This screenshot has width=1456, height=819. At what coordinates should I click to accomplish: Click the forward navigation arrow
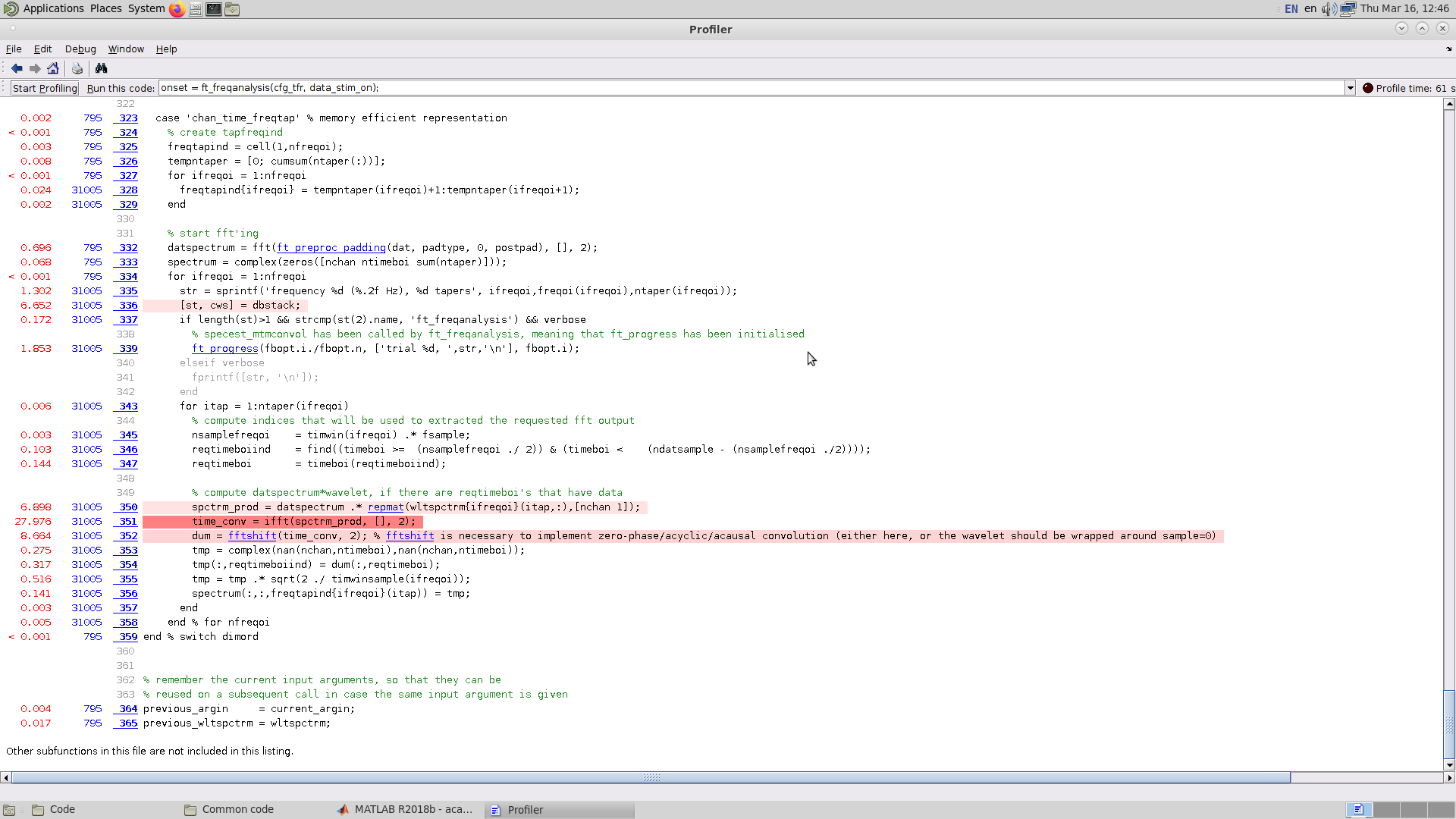point(34,68)
